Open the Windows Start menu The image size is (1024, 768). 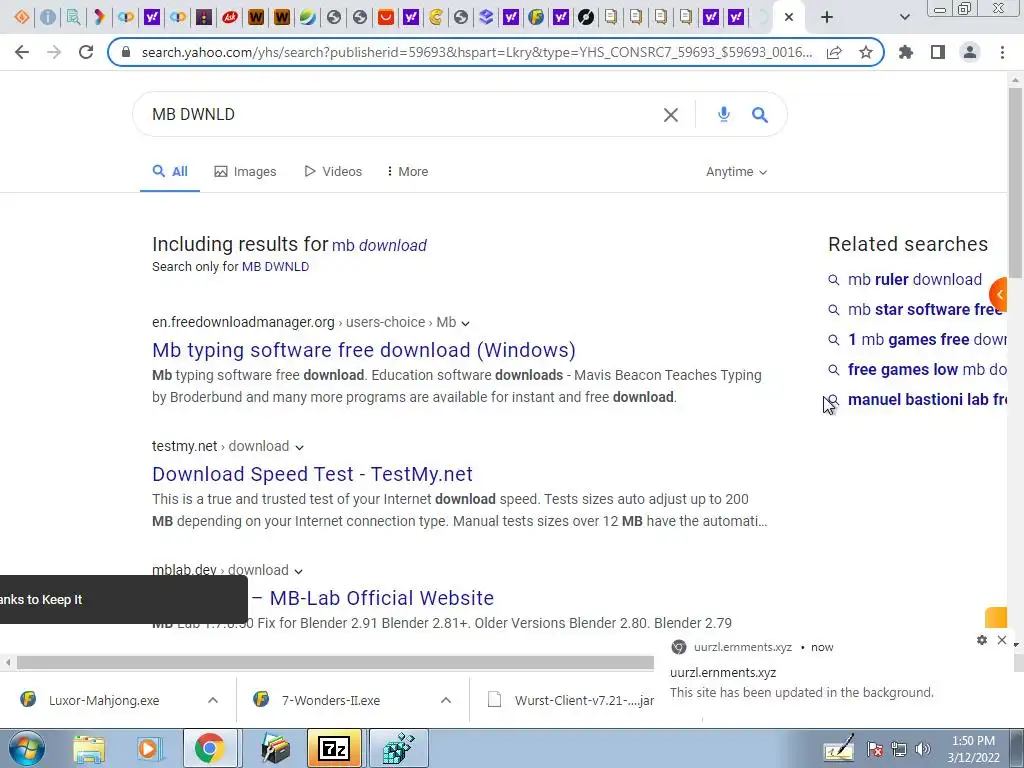pos(26,748)
